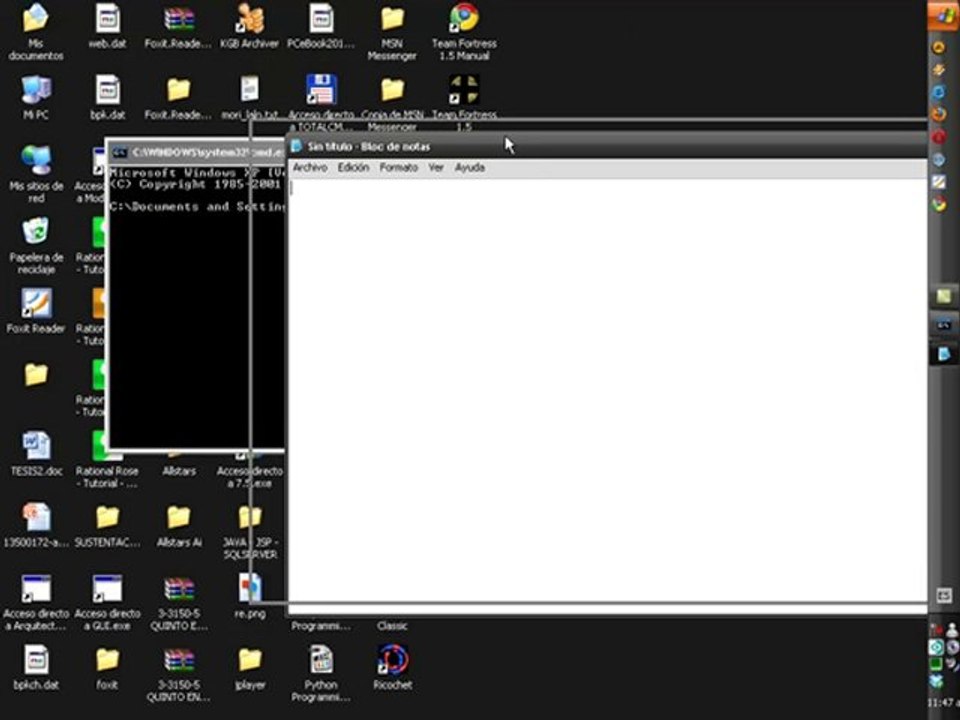The image size is (960, 720).
Task: Open the Archivo menu in Bloc de notas
Action: coord(310,167)
